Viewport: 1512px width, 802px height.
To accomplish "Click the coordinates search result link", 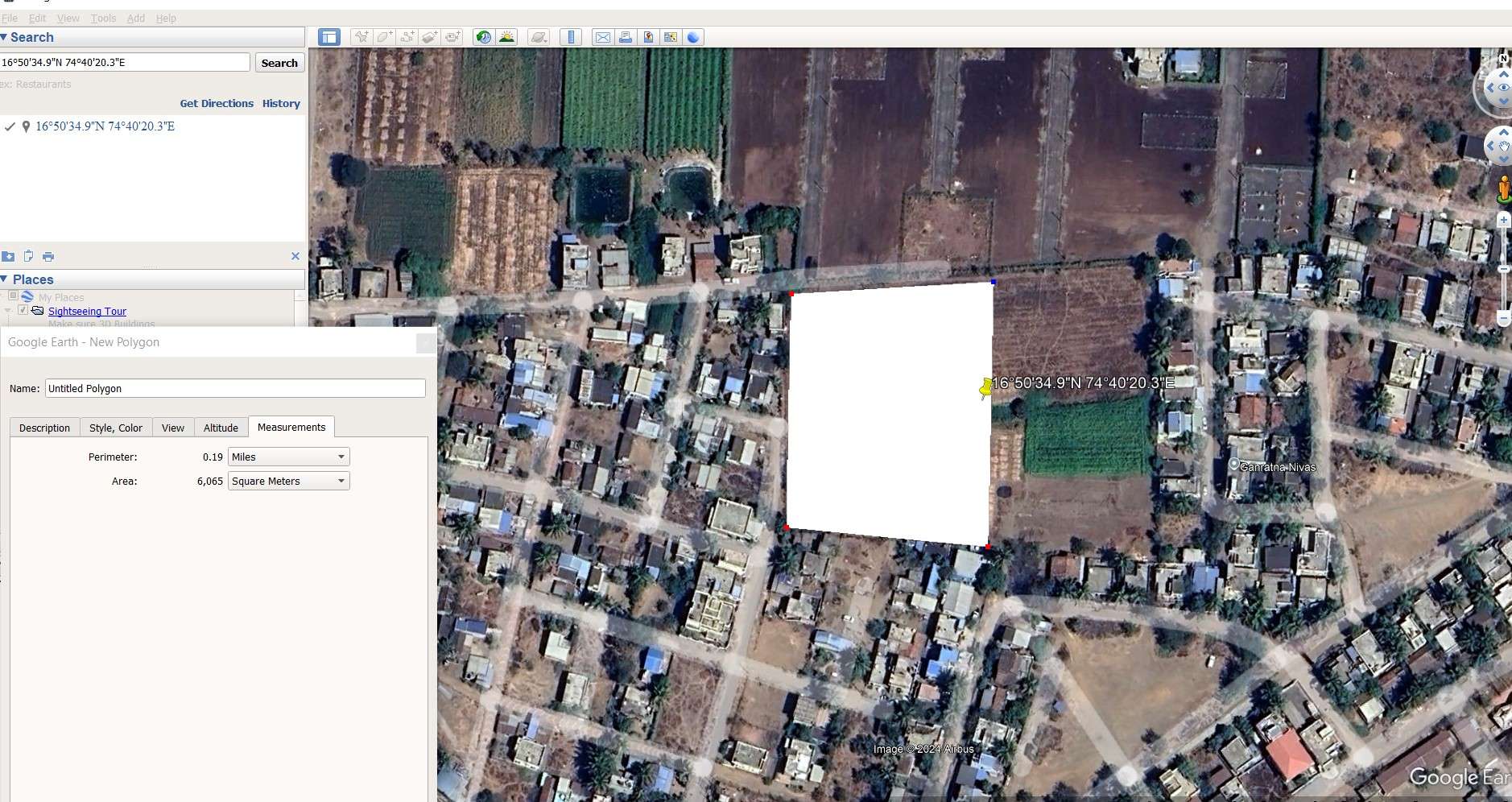I will 105,126.
